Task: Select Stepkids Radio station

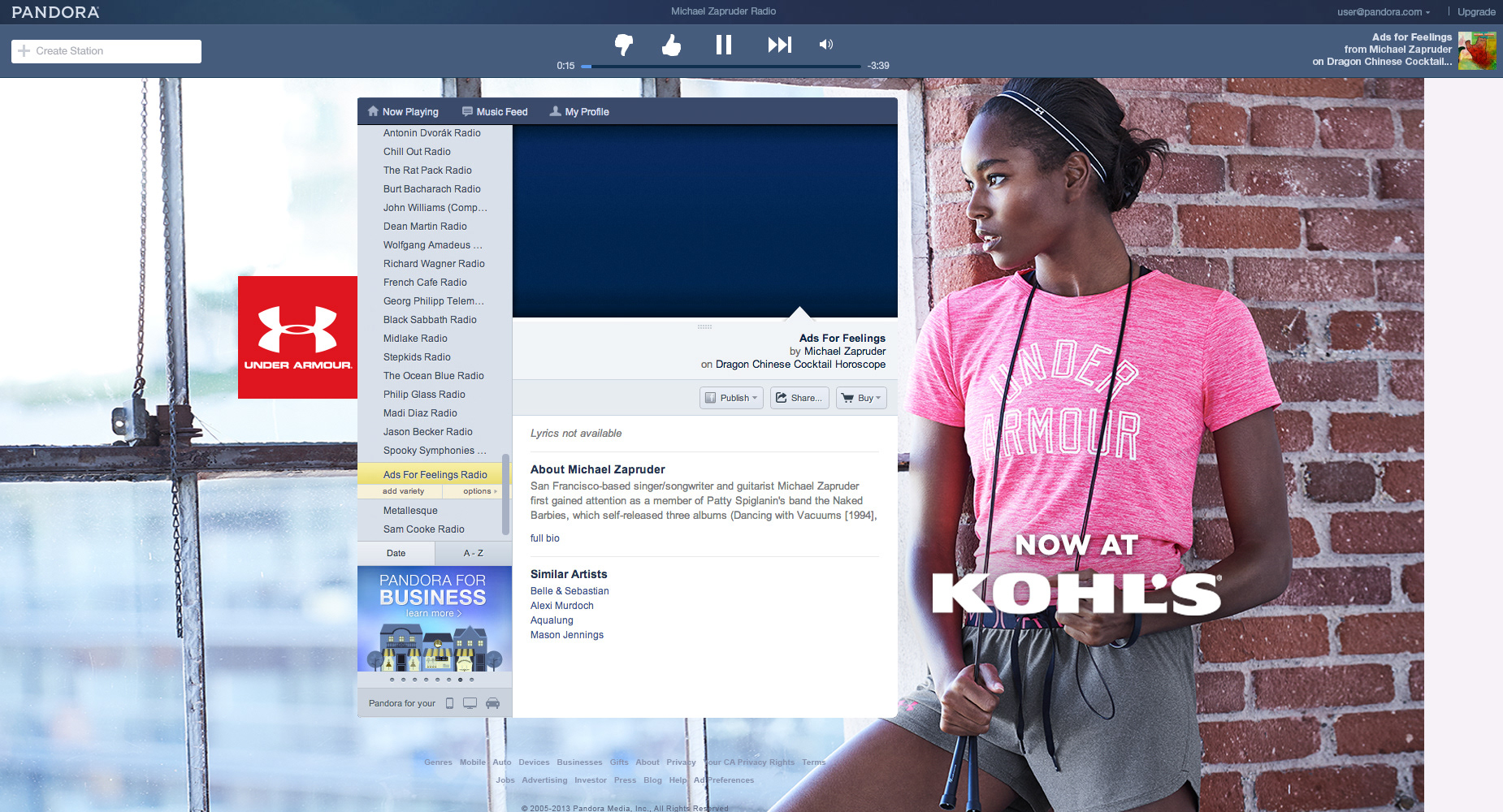Action: coord(417,357)
